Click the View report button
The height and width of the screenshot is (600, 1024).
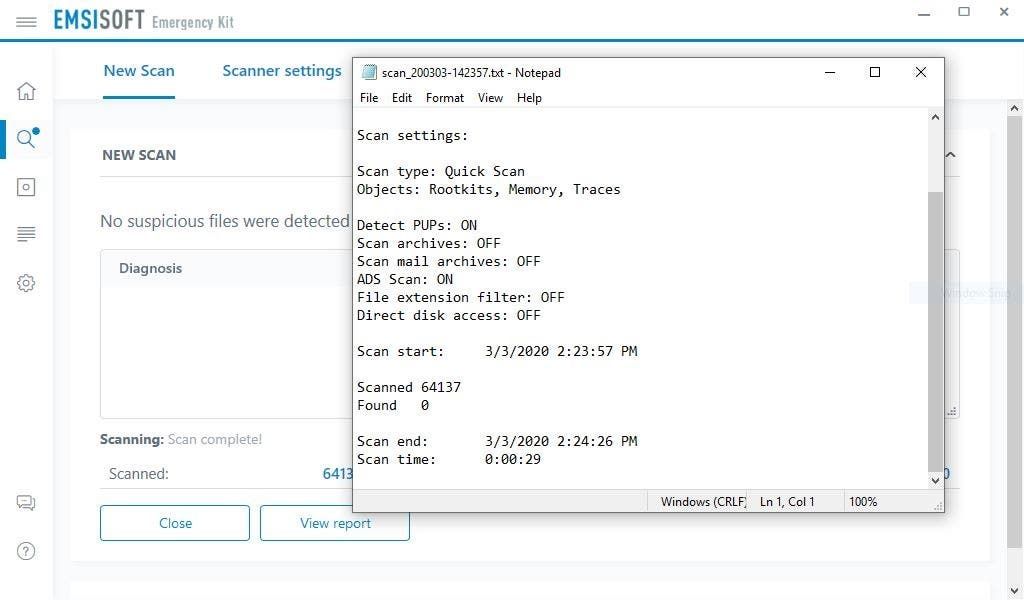tap(335, 523)
